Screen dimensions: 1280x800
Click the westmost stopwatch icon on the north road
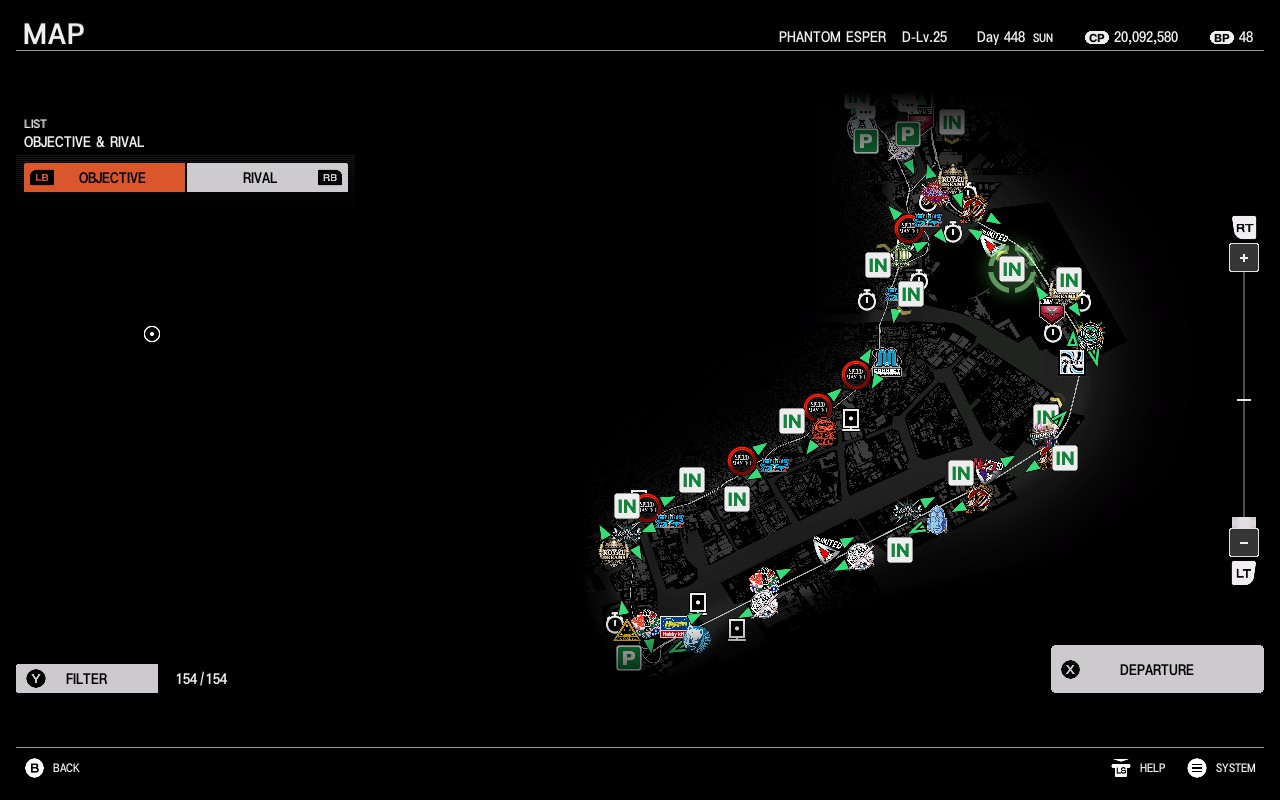867,300
